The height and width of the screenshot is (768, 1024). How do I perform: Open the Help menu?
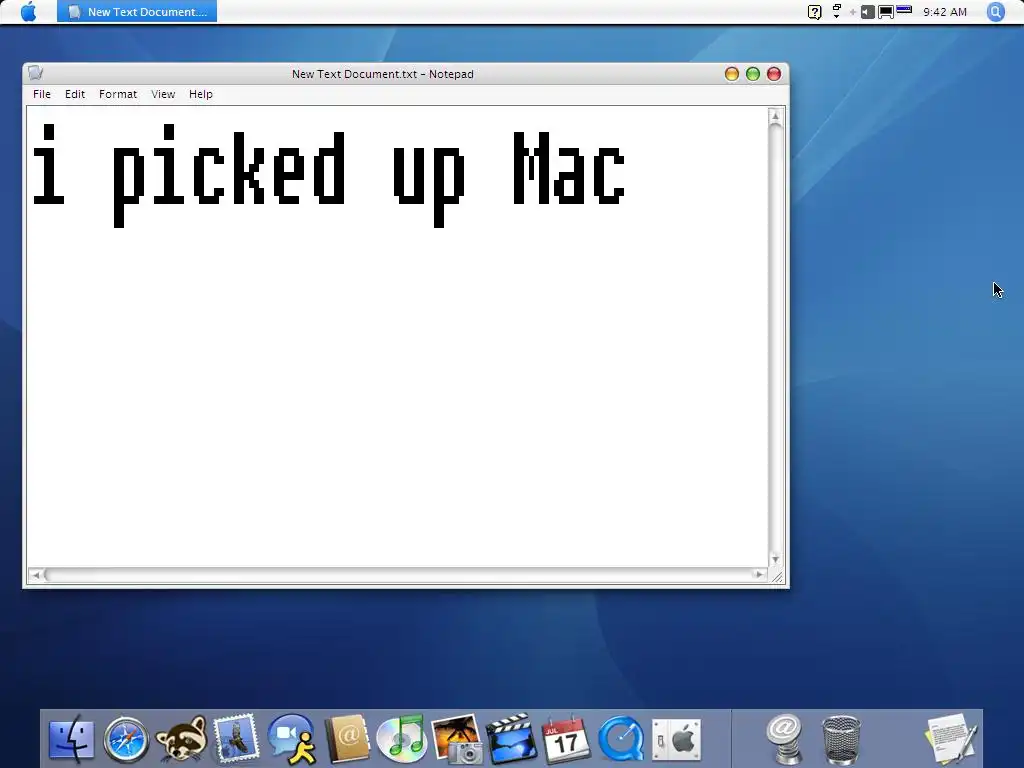click(201, 94)
